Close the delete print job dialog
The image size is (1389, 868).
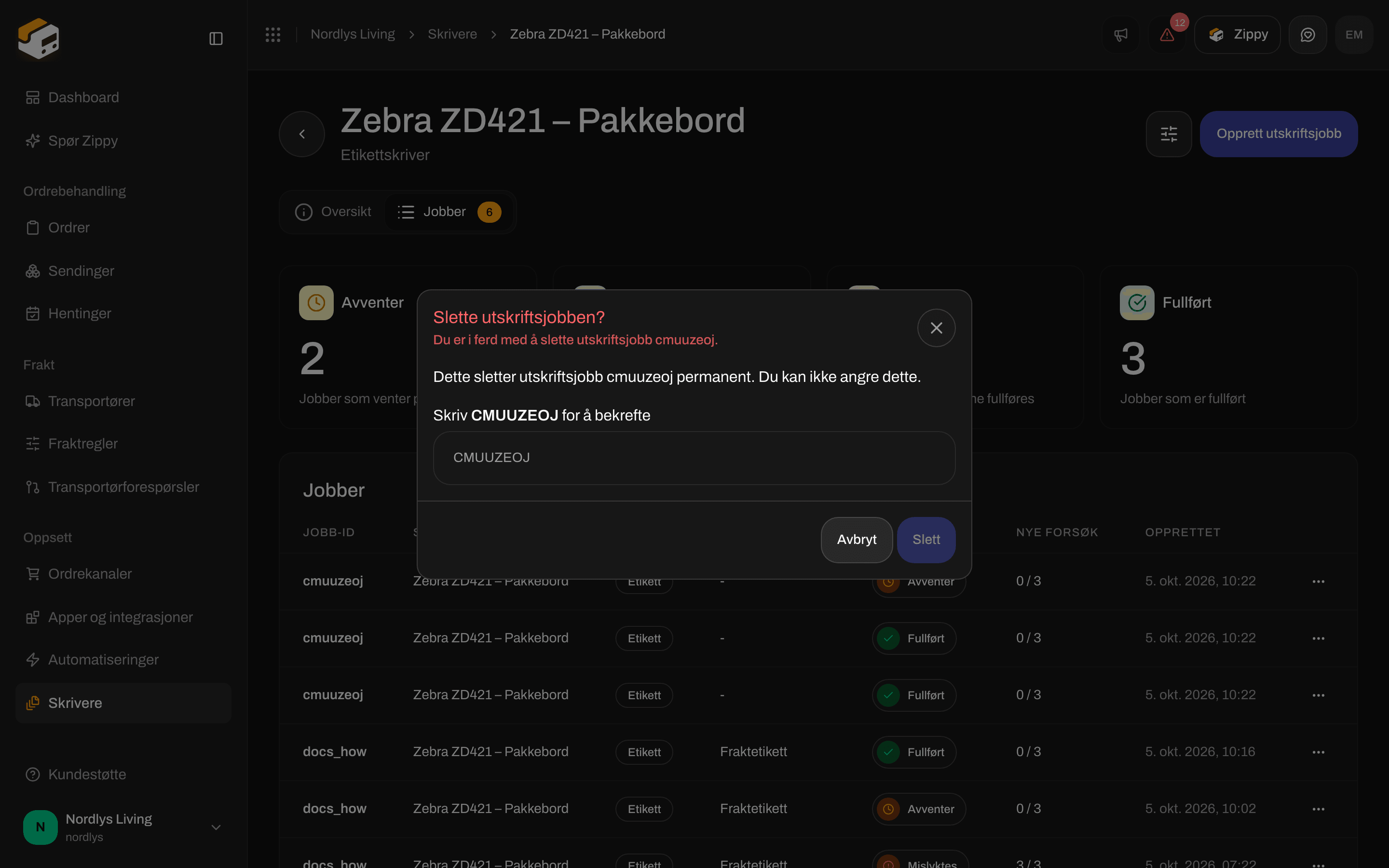click(936, 328)
